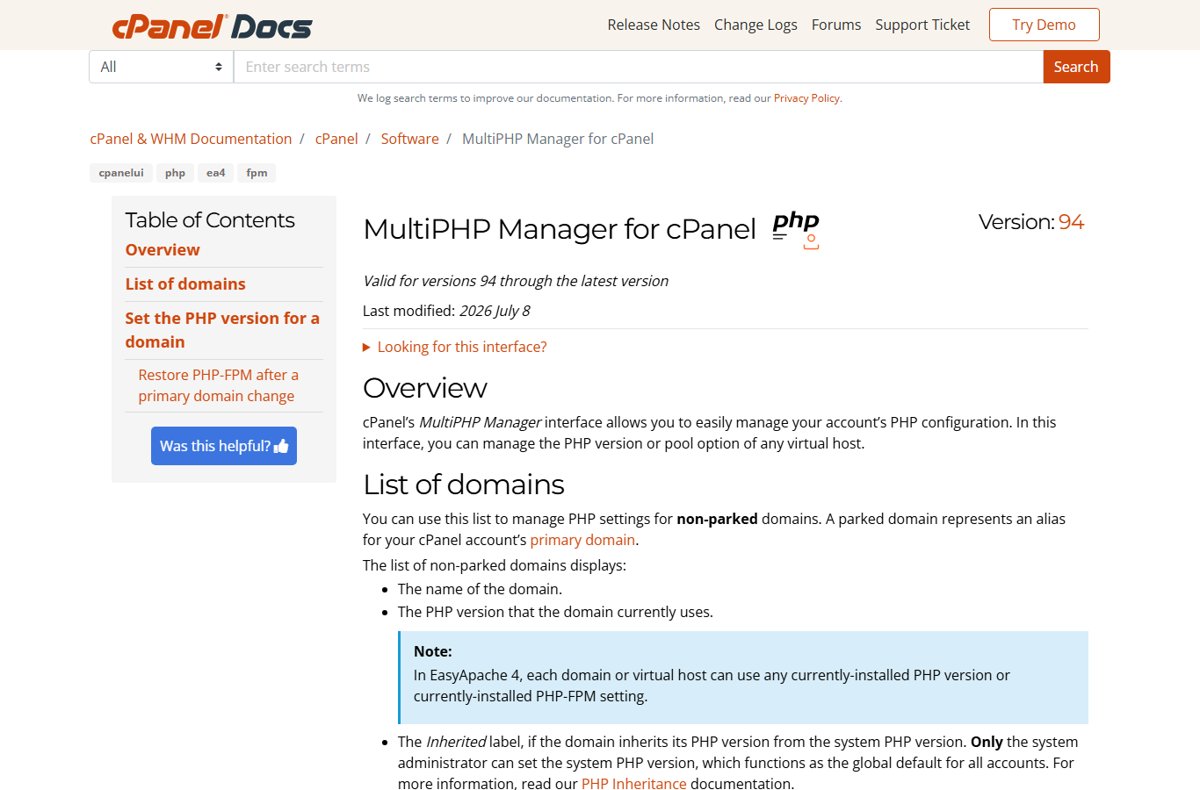Open the PHP Inheritance documentation link

coord(634,783)
